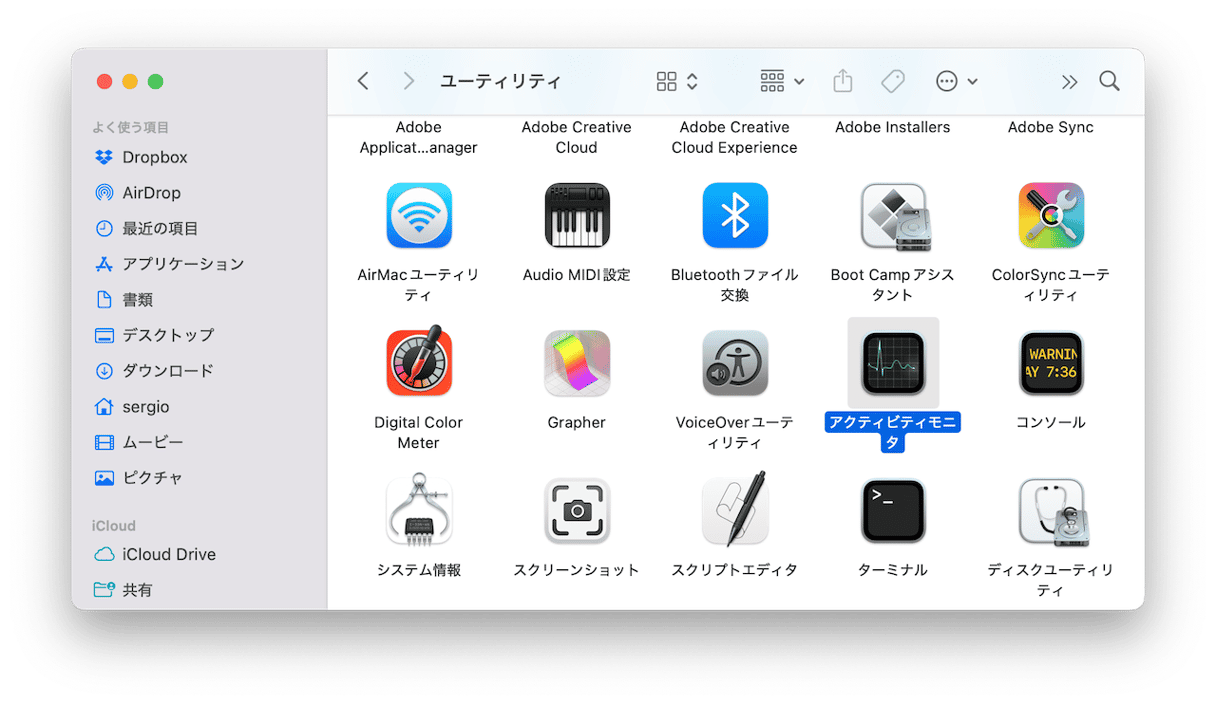The height and width of the screenshot is (704, 1216).
Task: Select the Screenshot app icon
Action: pos(577,511)
